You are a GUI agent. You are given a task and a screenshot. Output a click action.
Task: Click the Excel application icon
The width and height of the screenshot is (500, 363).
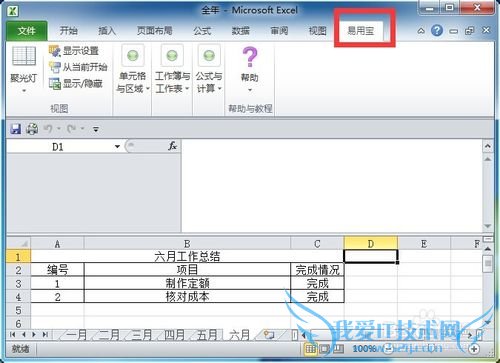(x=13, y=11)
